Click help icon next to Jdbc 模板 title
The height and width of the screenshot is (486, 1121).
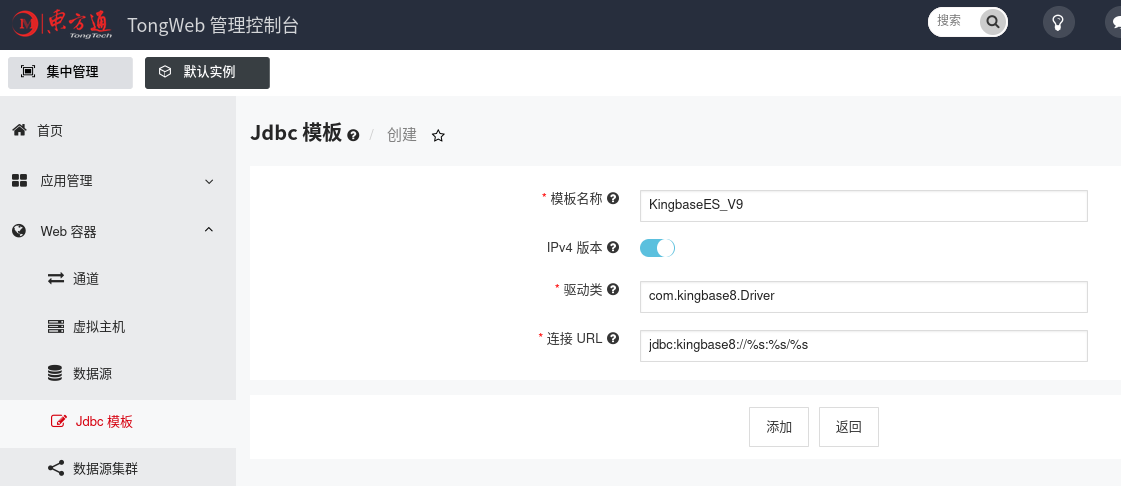353,134
